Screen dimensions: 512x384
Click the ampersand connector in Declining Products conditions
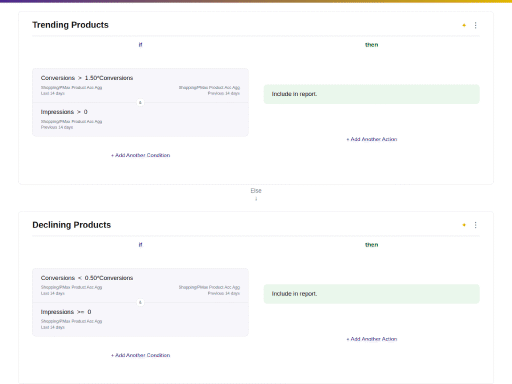(140, 302)
